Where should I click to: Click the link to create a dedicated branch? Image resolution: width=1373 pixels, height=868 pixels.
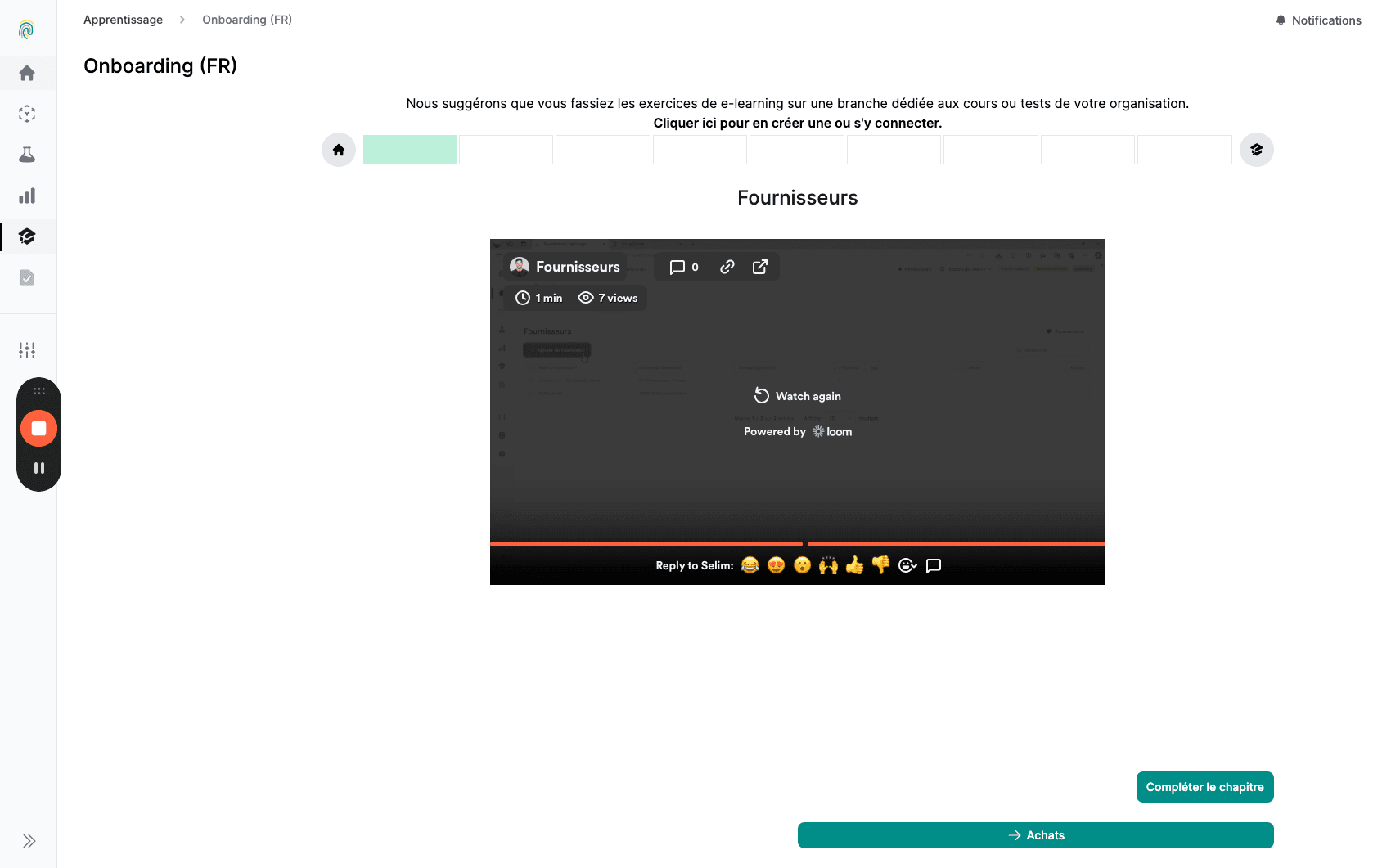798,123
